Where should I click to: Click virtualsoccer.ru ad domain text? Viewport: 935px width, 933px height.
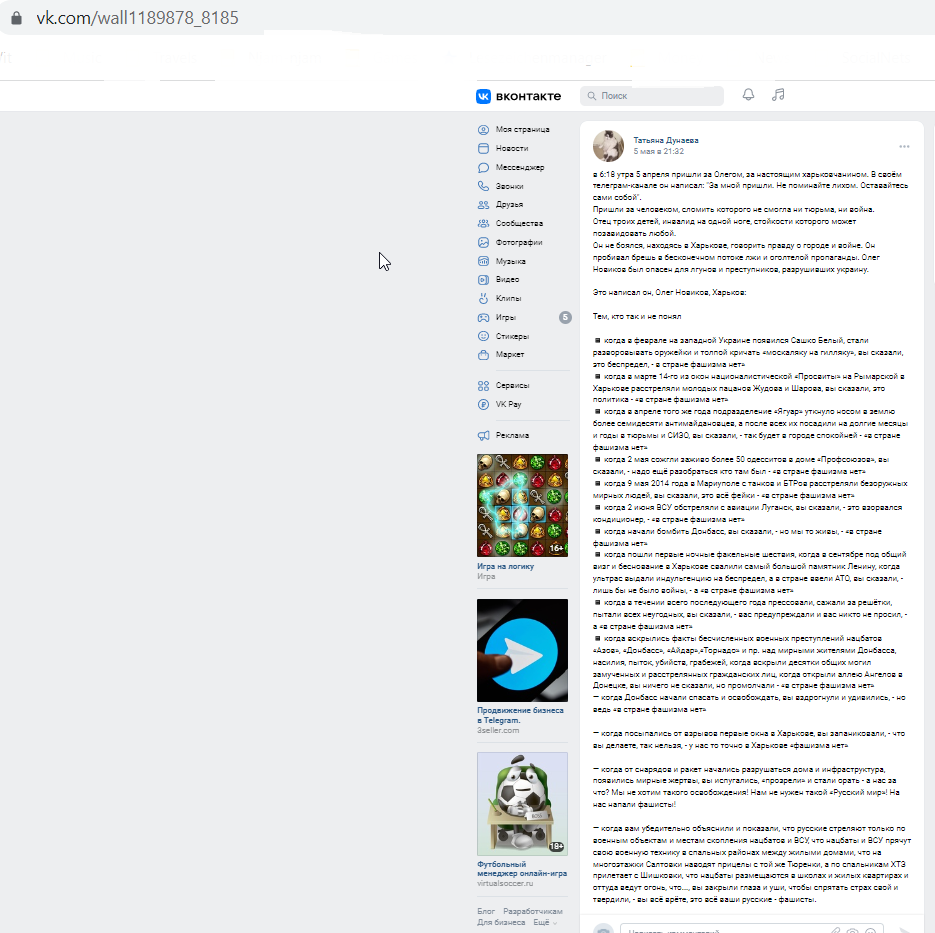505,884
